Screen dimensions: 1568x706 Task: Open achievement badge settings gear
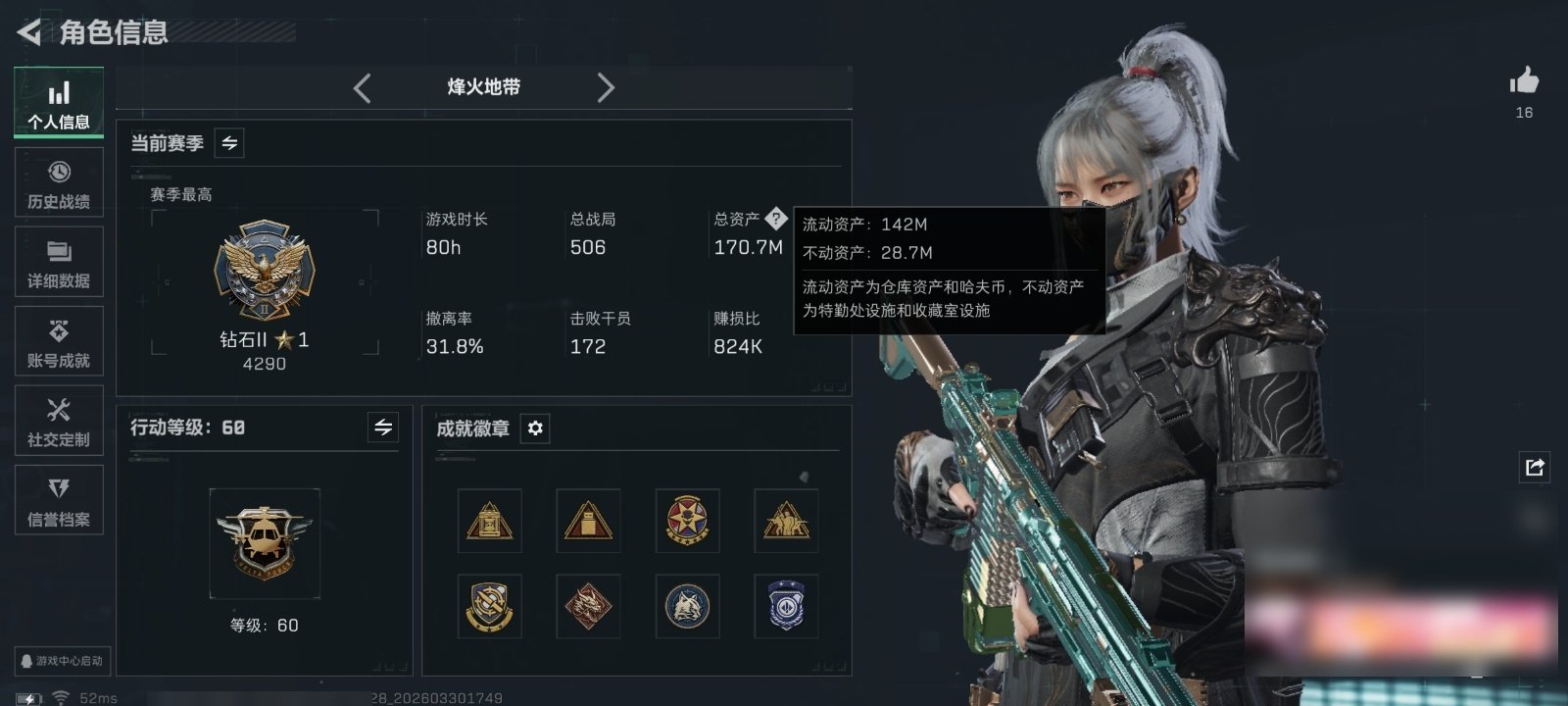(535, 429)
